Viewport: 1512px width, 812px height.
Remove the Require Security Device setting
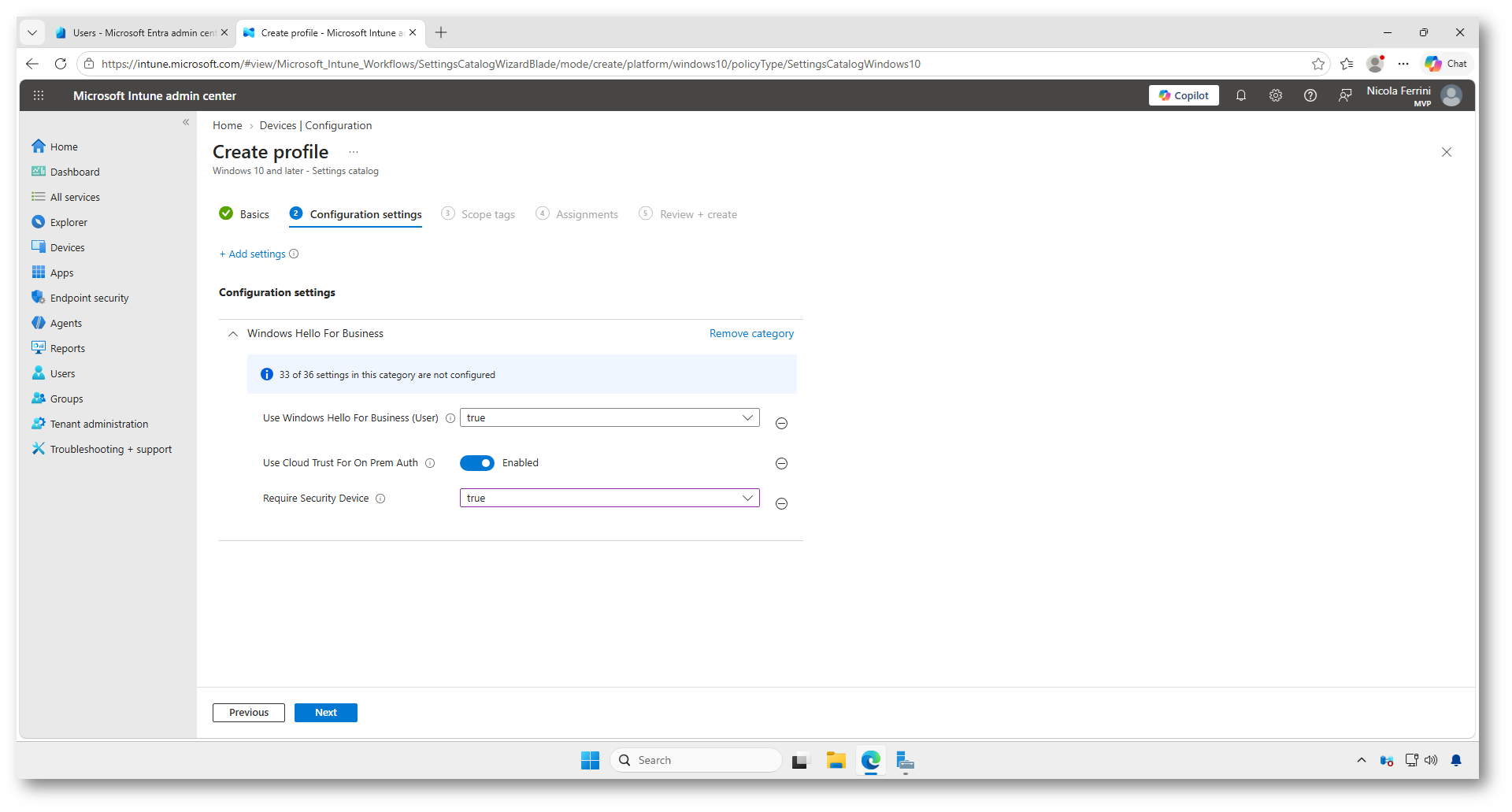click(781, 504)
